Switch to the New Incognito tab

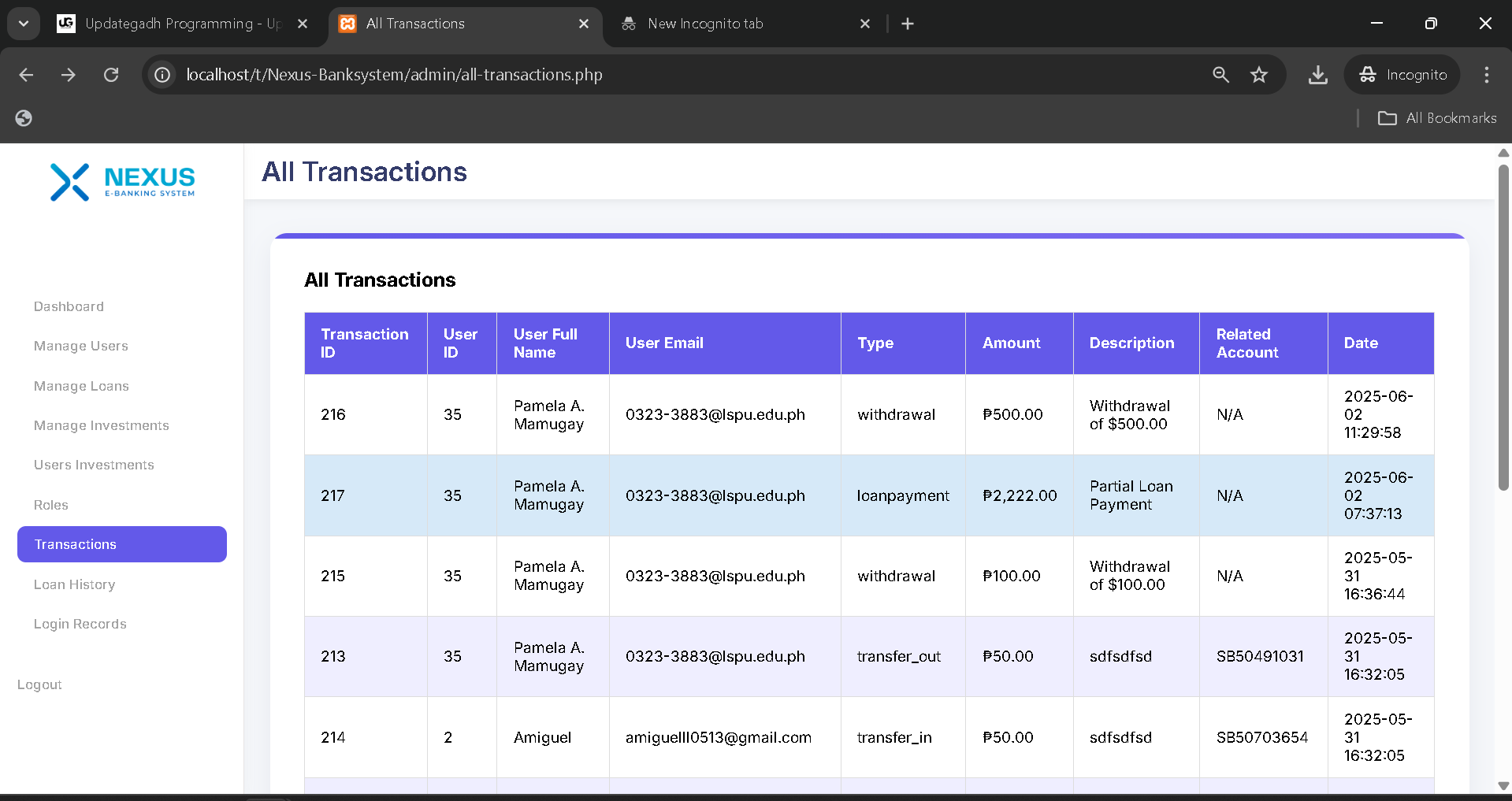pyautogui.click(x=704, y=24)
